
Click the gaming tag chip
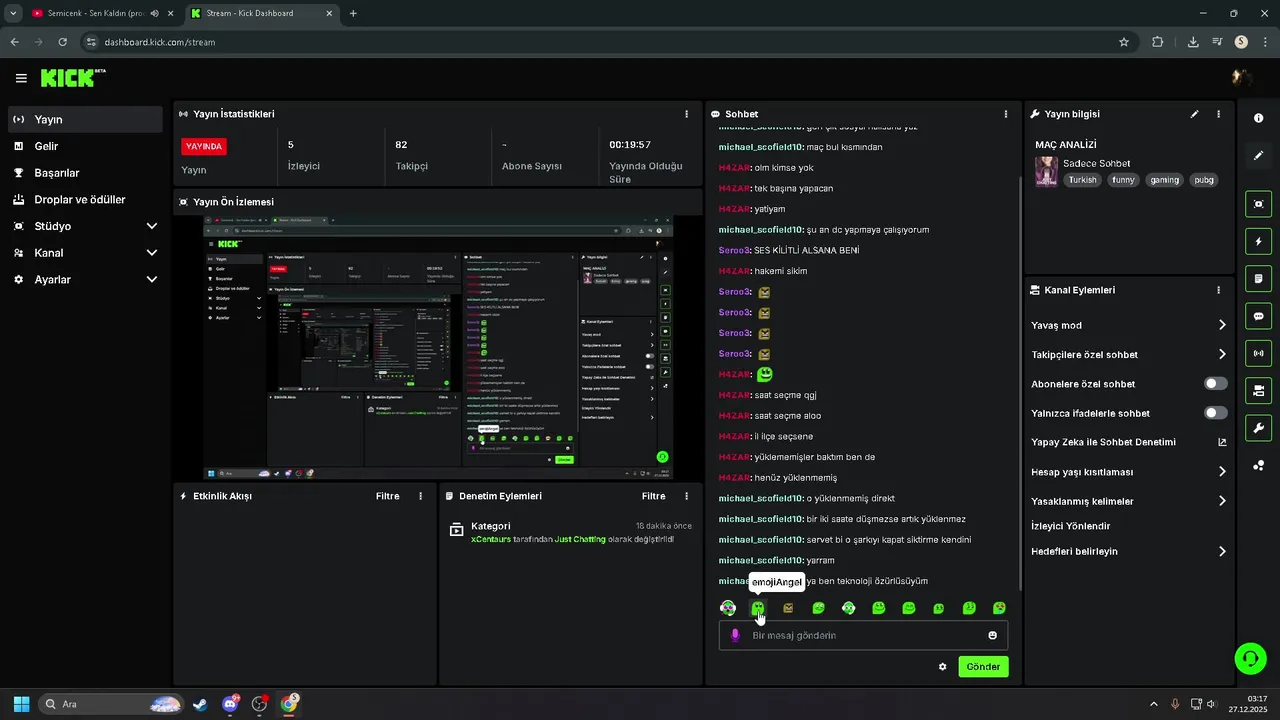click(x=1164, y=180)
